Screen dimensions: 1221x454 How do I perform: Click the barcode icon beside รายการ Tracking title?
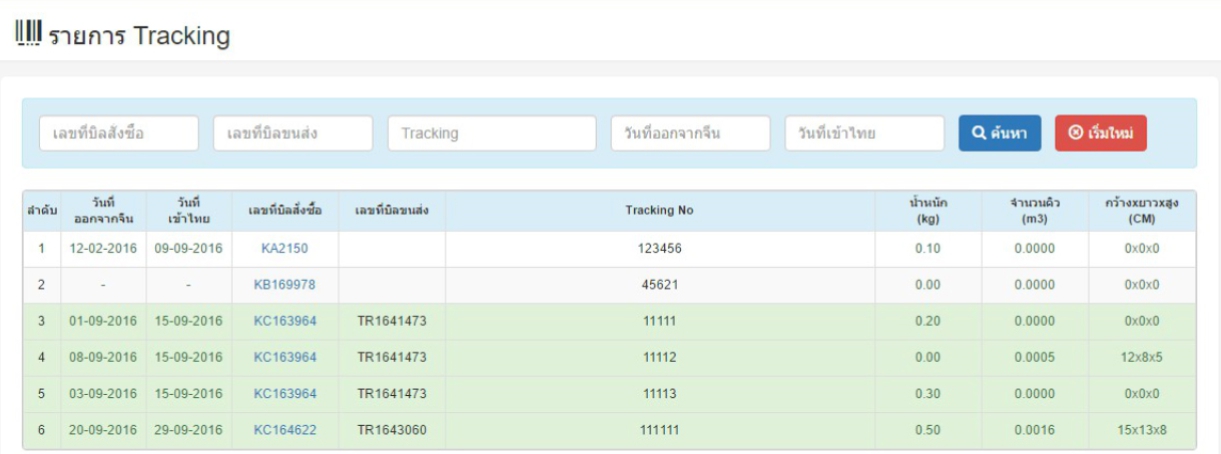tap(28, 35)
